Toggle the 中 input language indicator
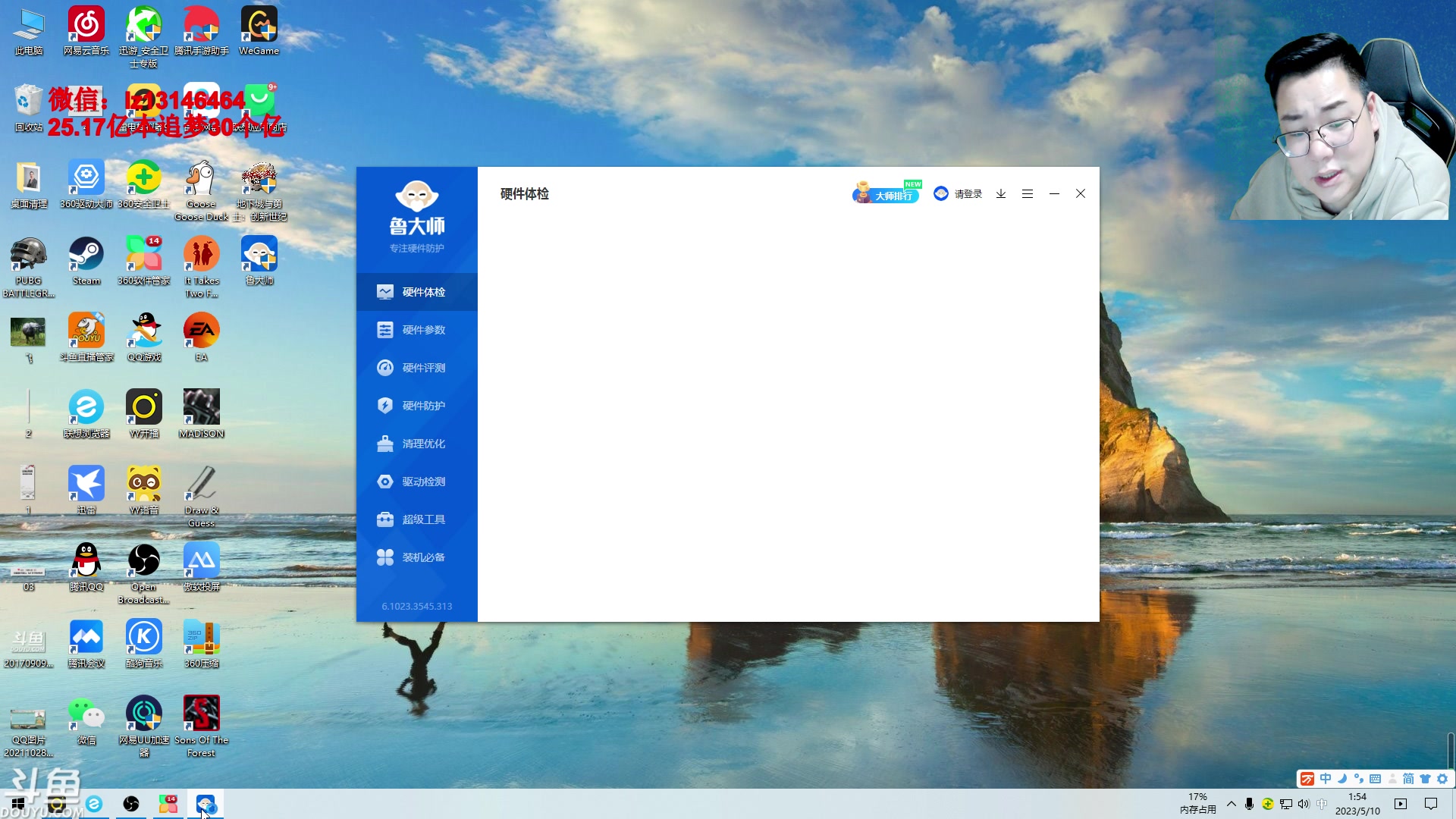 coord(1322,804)
